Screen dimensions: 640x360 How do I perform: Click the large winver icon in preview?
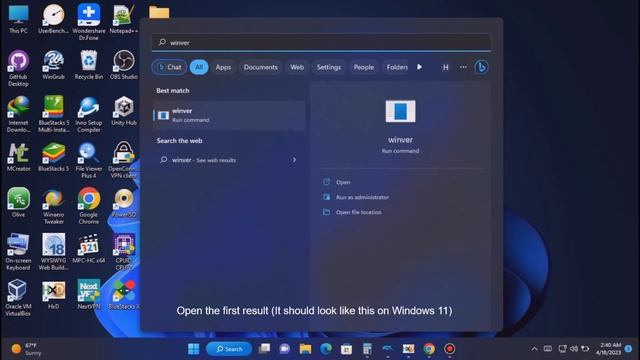(400, 111)
